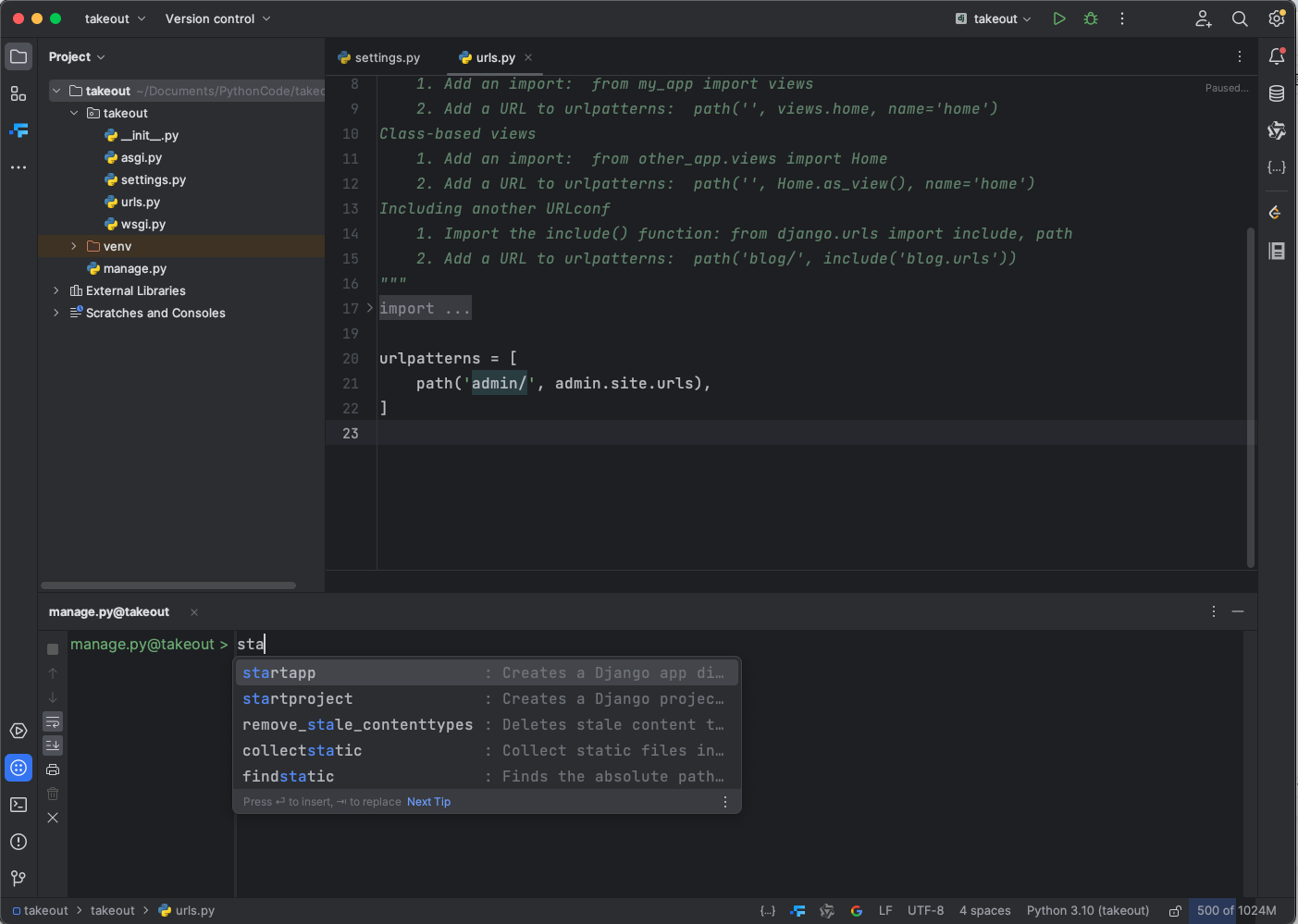Open the Terminal tool window
1298x924 pixels.
pyautogui.click(x=19, y=805)
